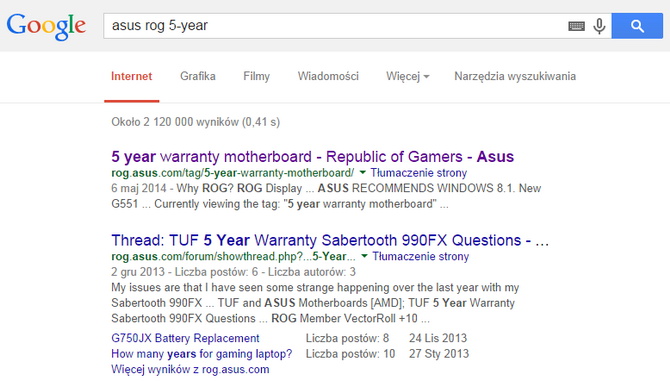Switch to the Grafika tab
Viewport: 670px width, 381px height.
[x=197, y=76]
